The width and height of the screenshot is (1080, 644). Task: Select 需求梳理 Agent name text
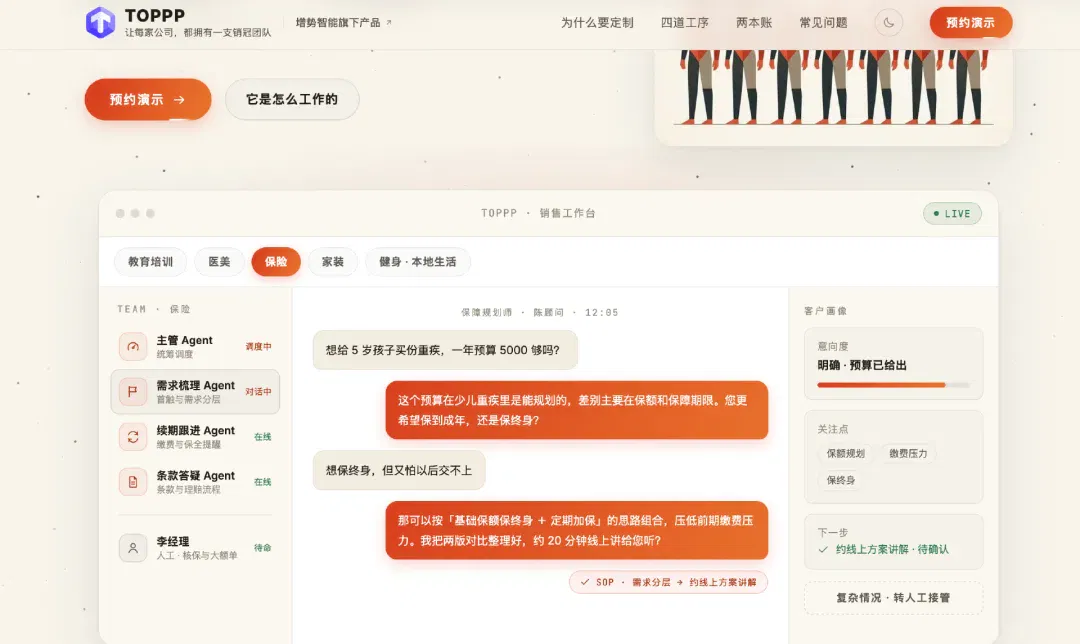196,385
